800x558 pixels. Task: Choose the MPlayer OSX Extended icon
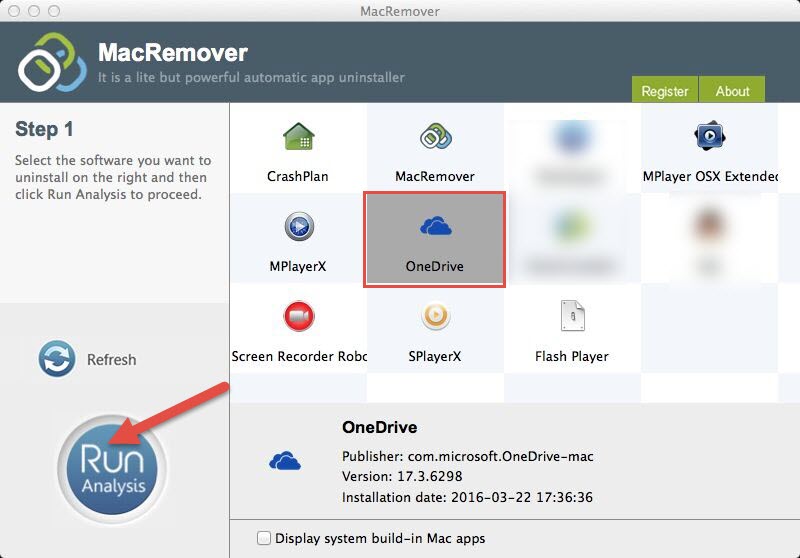tap(710, 136)
